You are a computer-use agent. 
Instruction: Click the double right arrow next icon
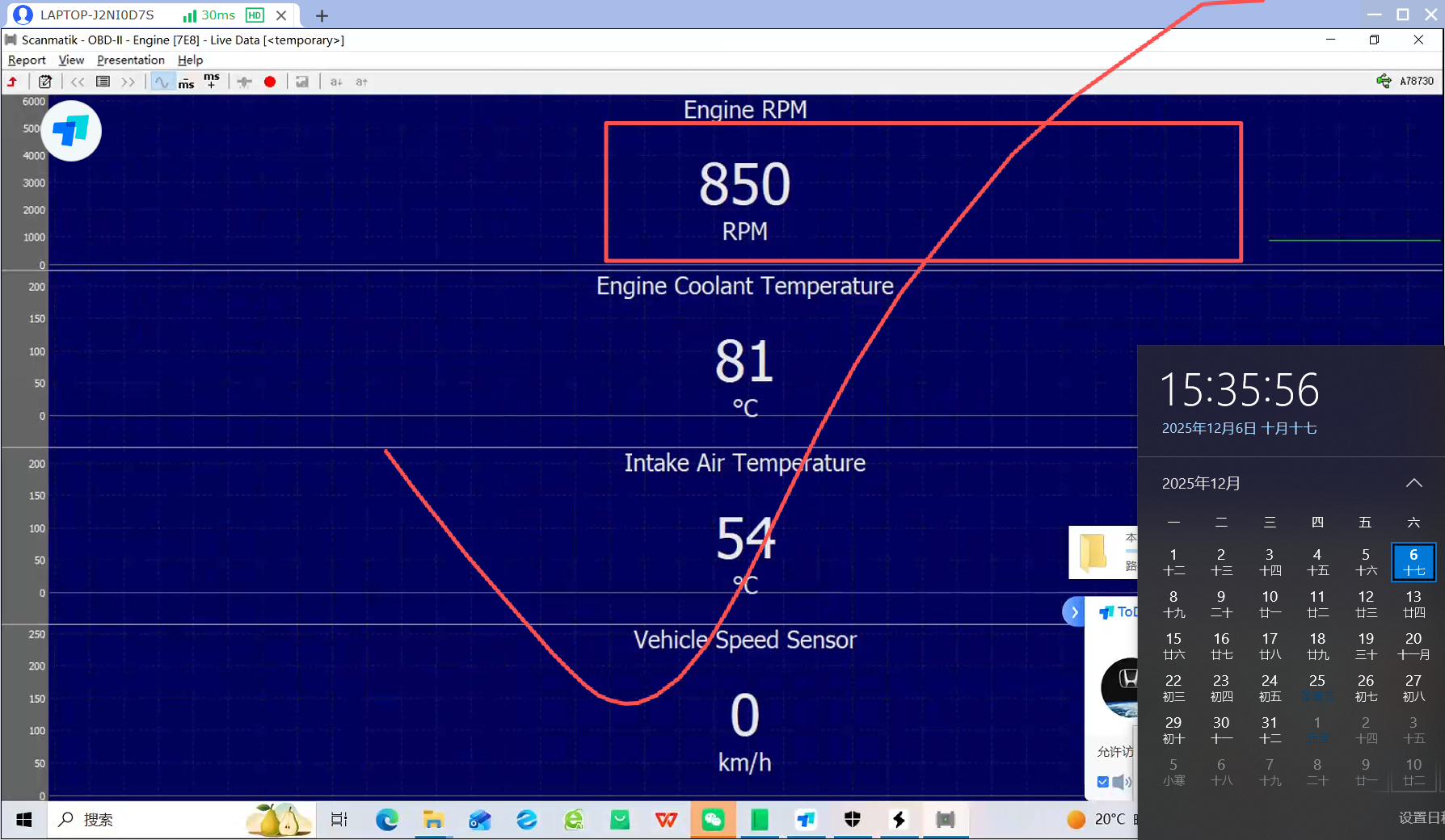tap(128, 82)
